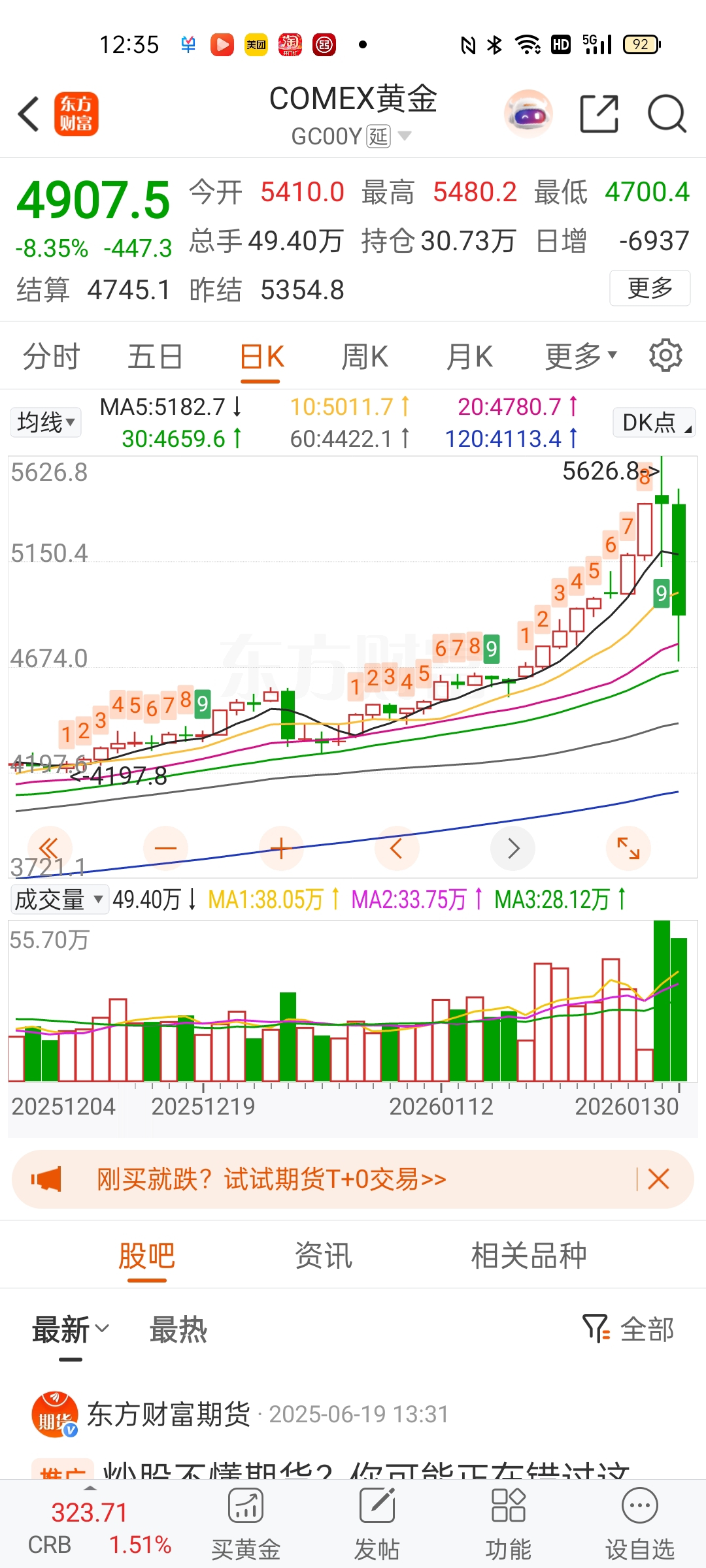Viewport: 706px width, 1568px height.
Task: Open the DK点 dropdown
Action: click(654, 422)
